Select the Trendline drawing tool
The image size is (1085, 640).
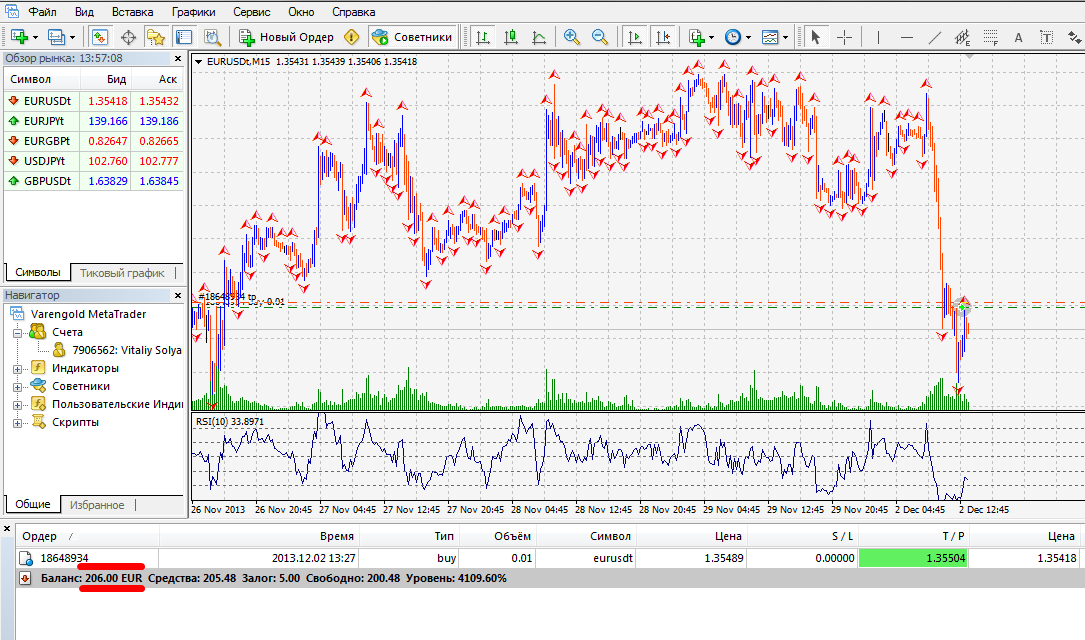[x=934, y=37]
